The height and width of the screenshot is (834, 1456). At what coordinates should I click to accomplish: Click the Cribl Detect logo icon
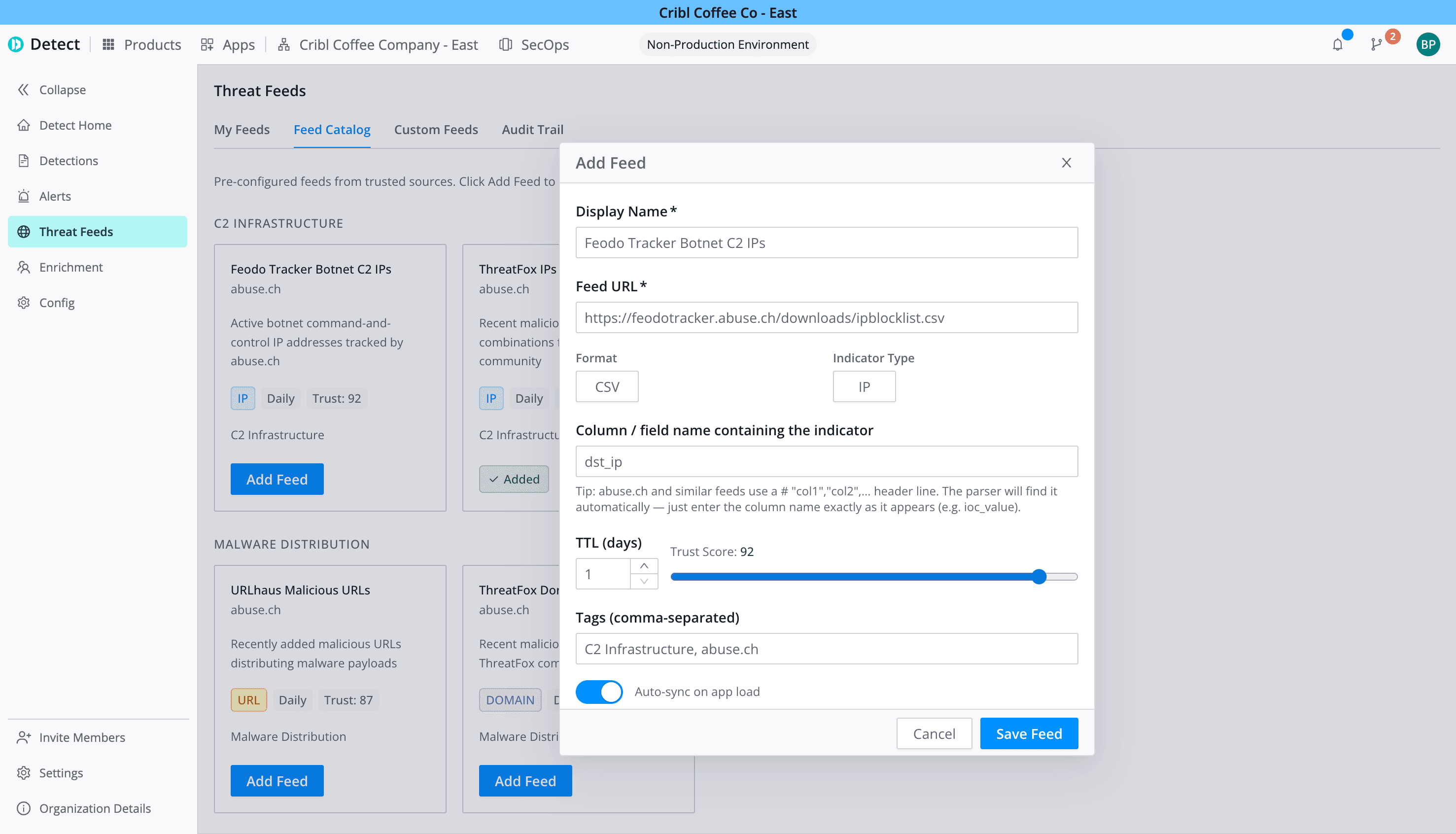pyautogui.click(x=16, y=44)
